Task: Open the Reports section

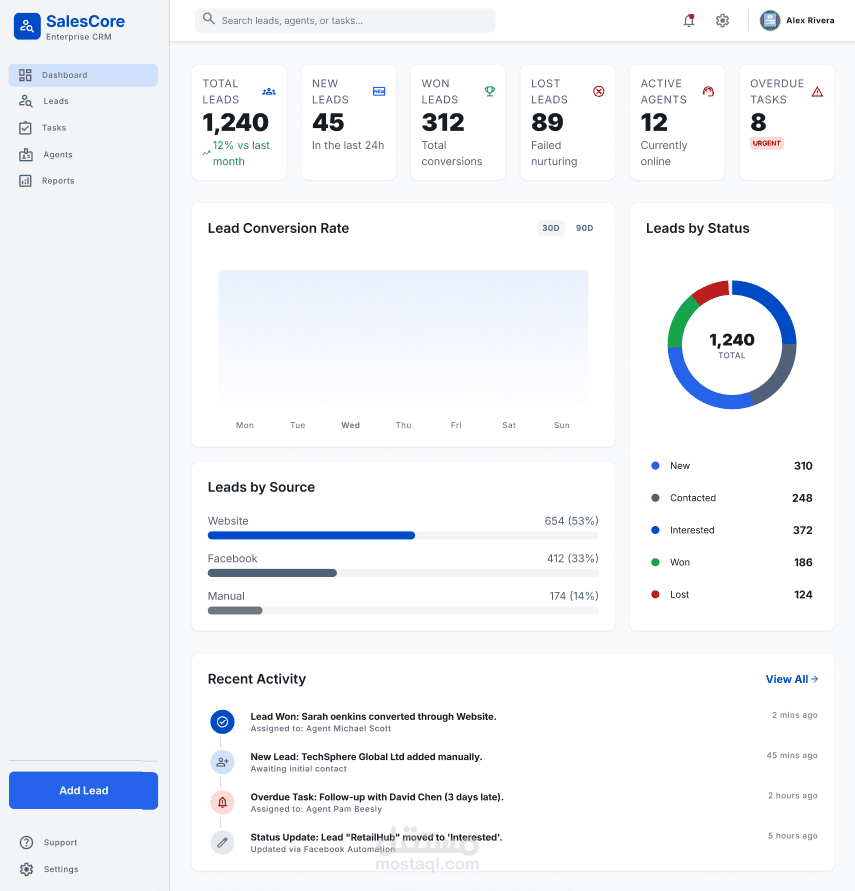Action: click(x=83, y=181)
